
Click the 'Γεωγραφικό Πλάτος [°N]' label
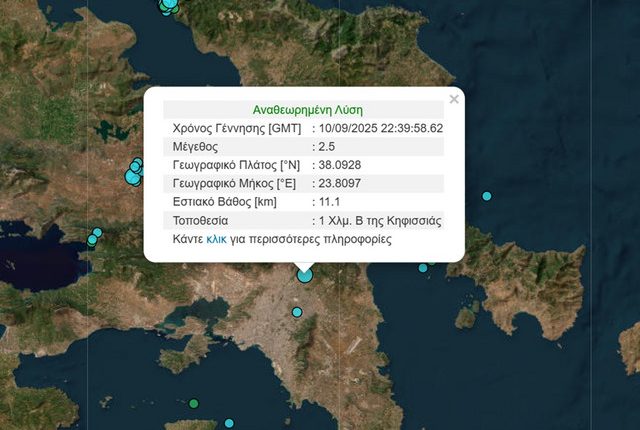[236, 165]
